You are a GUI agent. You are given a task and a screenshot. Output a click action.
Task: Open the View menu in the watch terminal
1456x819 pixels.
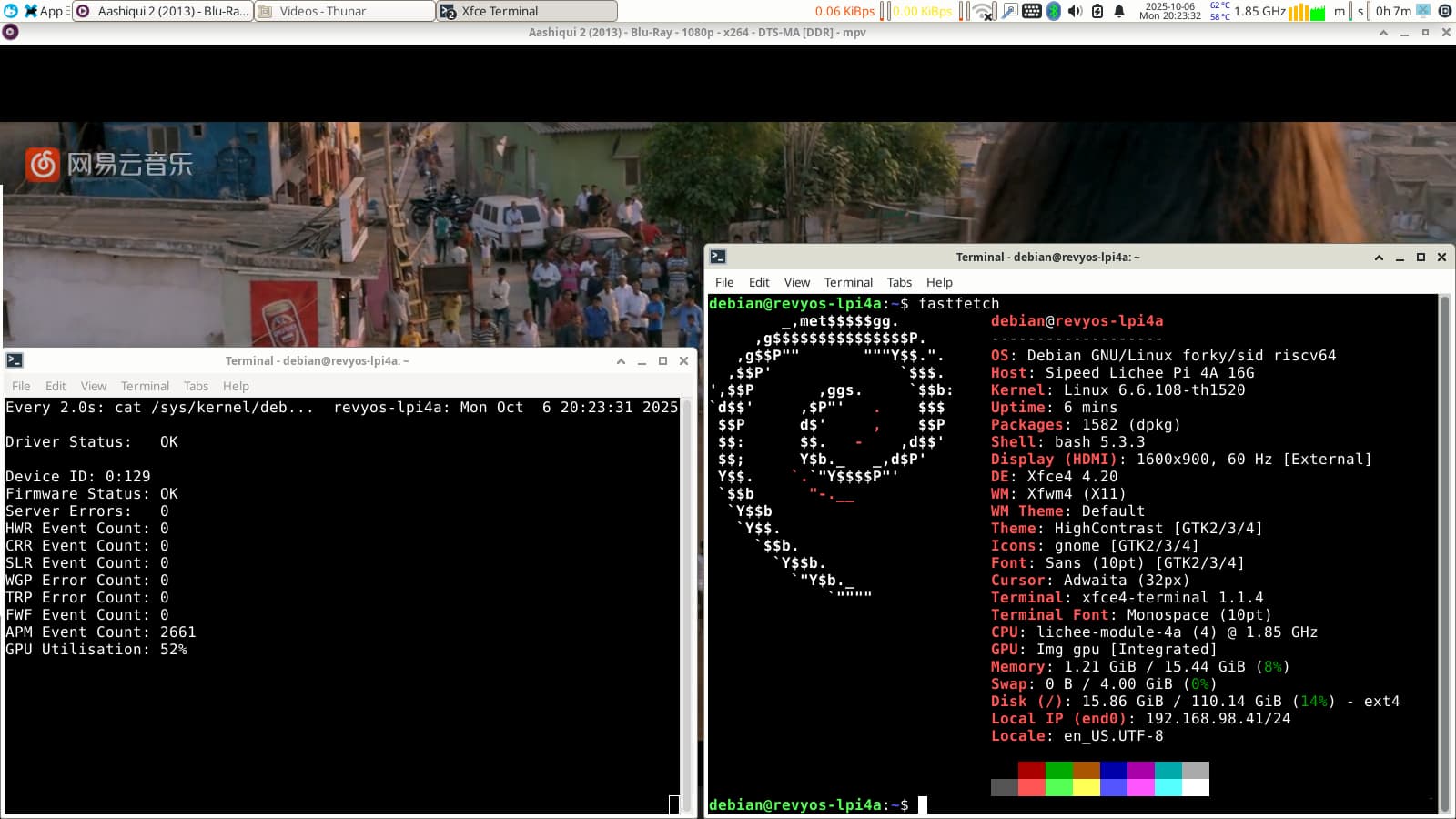[94, 386]
